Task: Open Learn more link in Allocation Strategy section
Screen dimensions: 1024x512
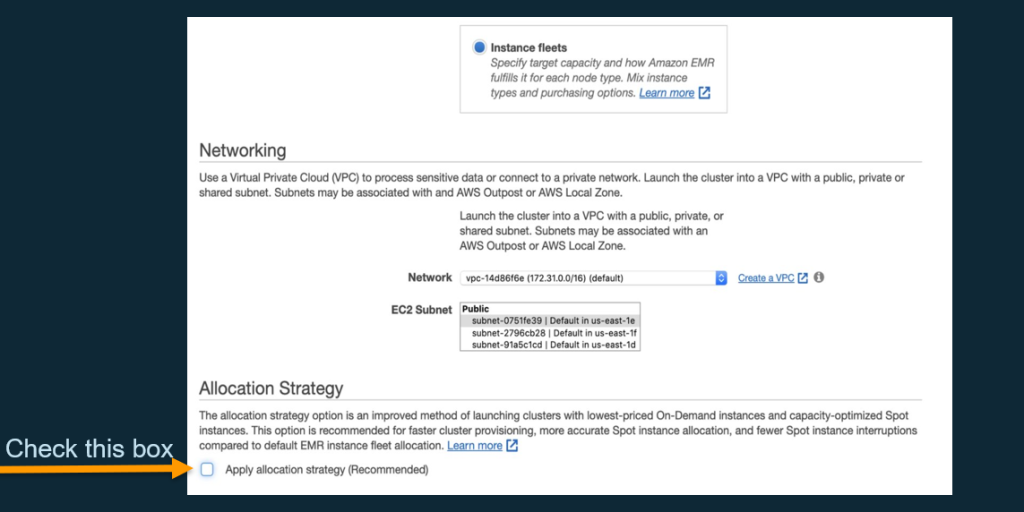Action: 475,446
